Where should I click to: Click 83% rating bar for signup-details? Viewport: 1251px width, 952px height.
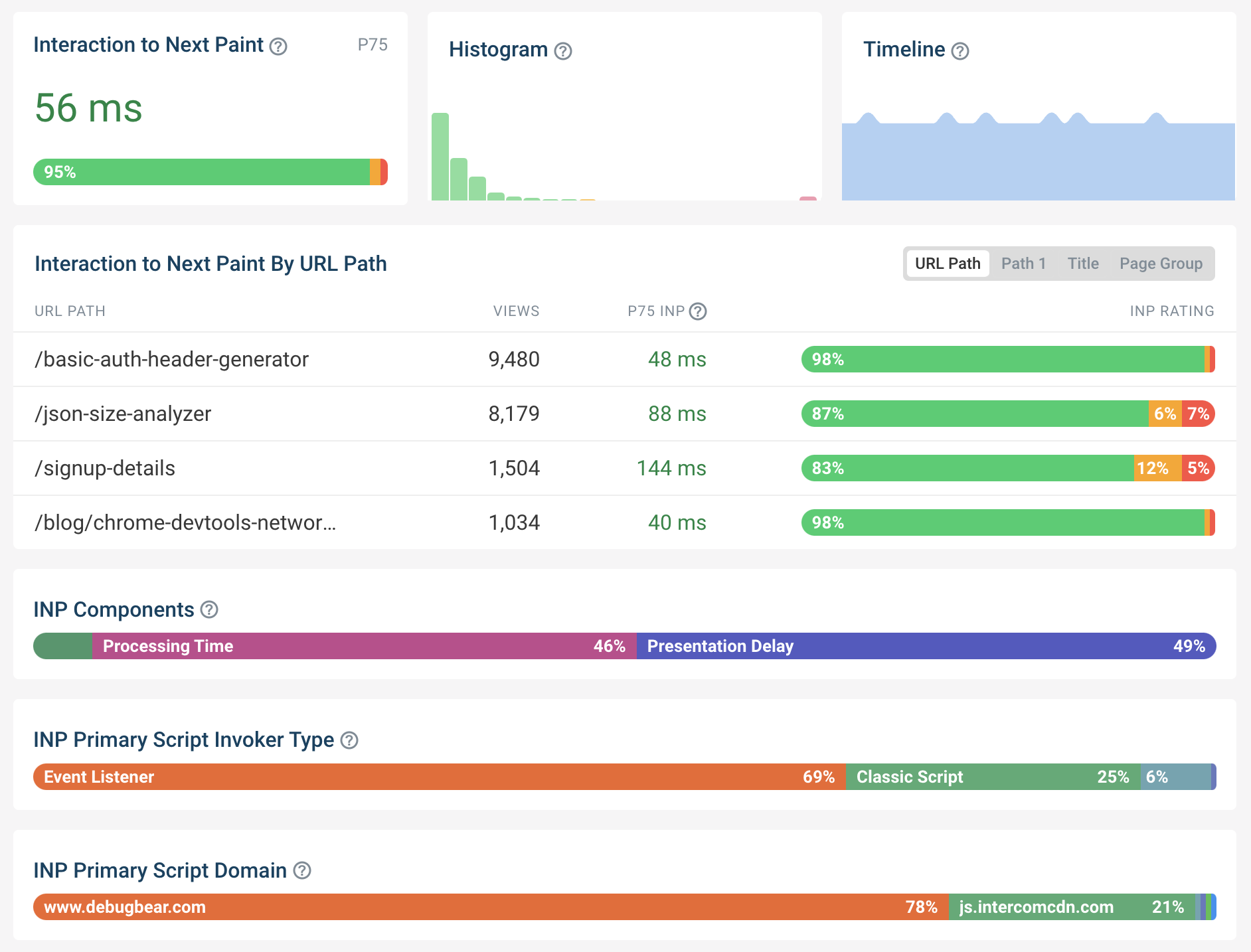click(967, 468)
